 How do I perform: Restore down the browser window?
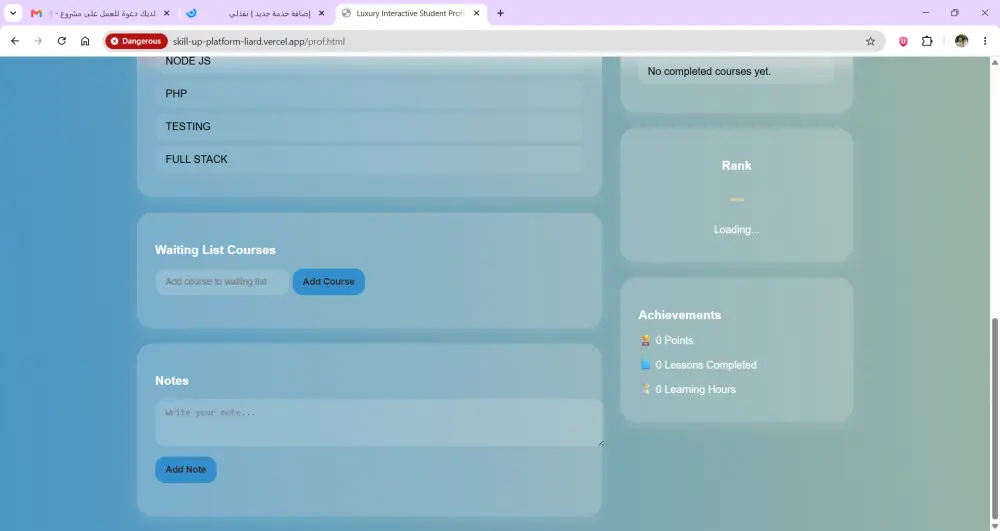(955, 13)
